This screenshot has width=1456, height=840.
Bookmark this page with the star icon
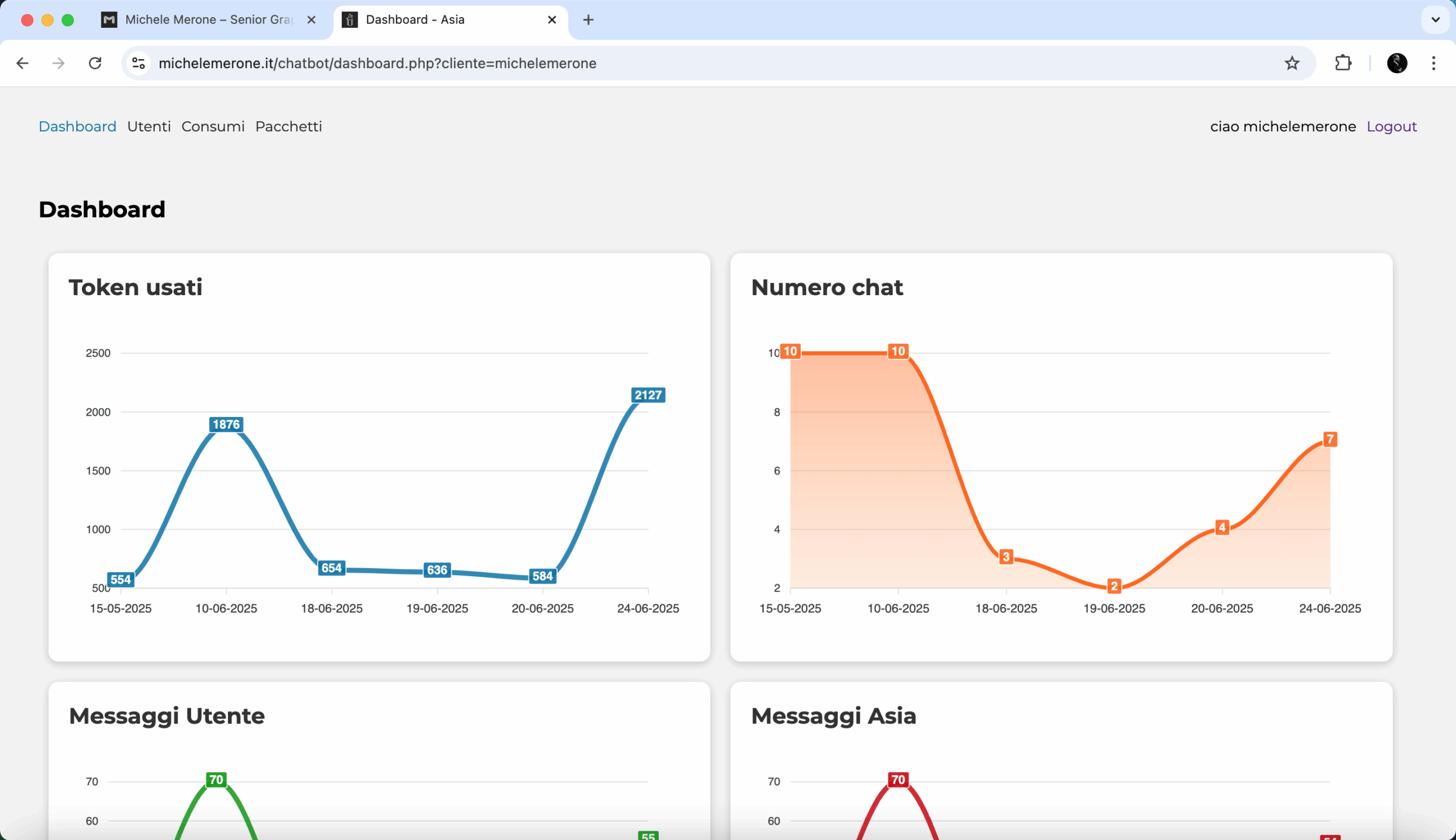[1292, 63]
